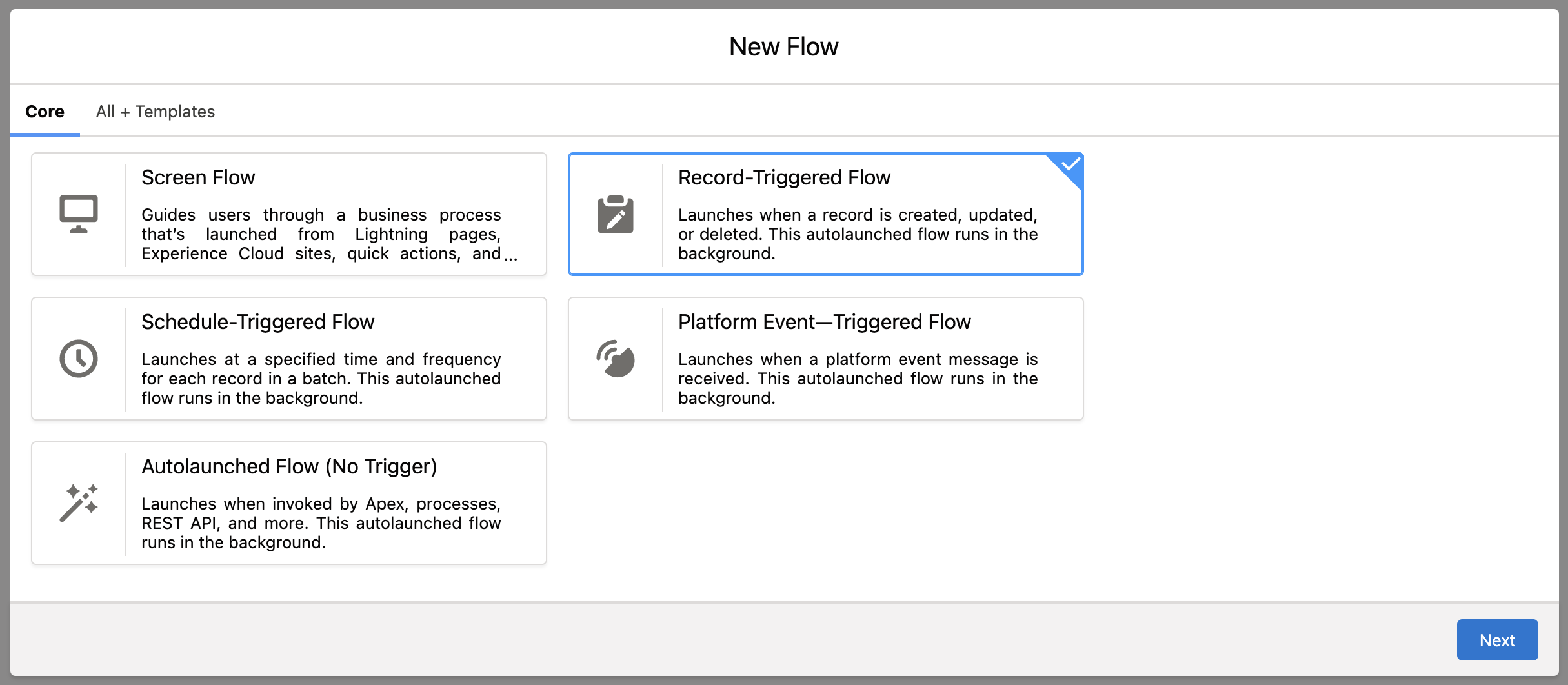The height and width of the screenshot is (685, 1568).
Task: Click the text "Launches when a platform event message"
Action: pyautogui.click(x=858, y=379)
